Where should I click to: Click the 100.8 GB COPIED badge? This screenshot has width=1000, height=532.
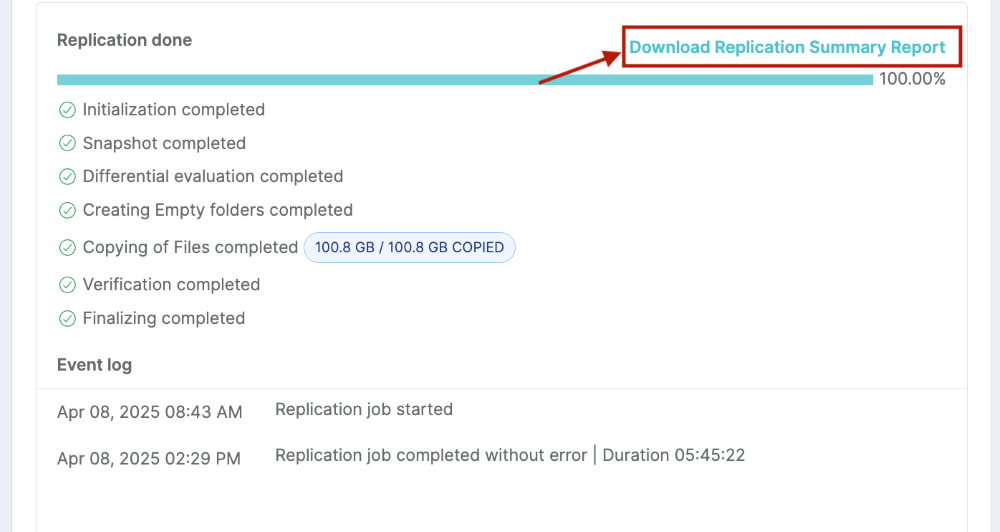(x=409, y=248)
